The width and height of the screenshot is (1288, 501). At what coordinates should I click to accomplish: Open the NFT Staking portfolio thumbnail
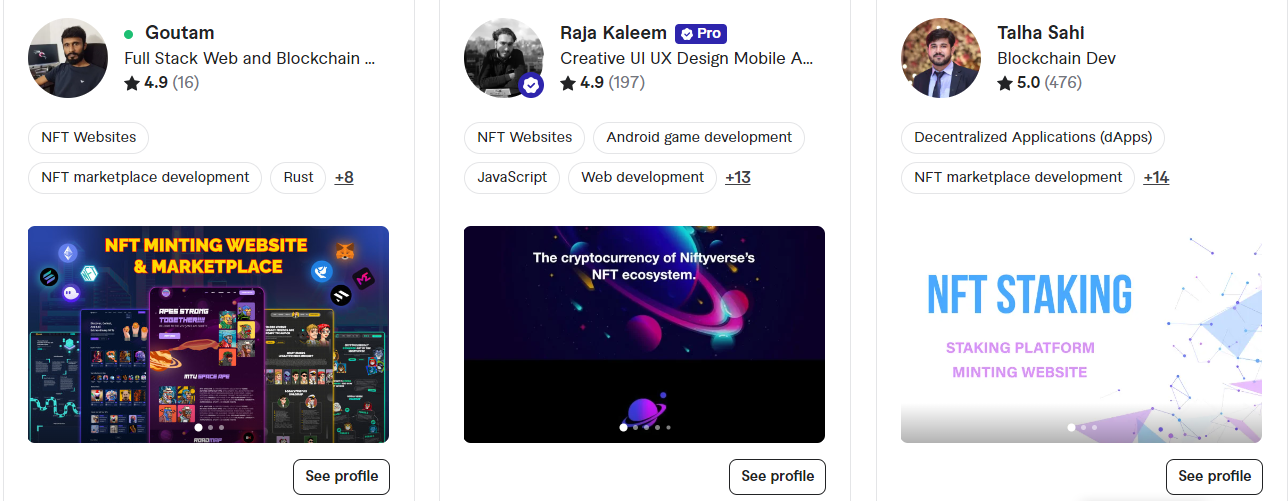pyautogui.click(x=1081, y=334)
